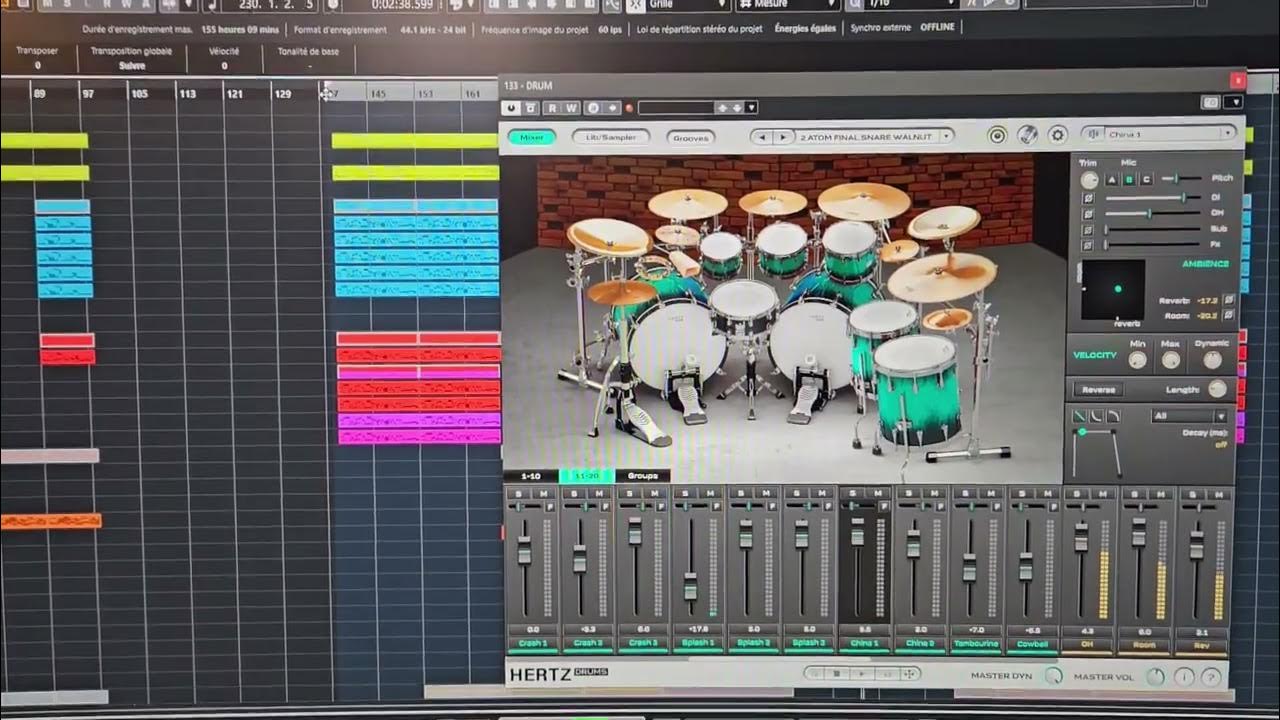Show mixer channels 1-10
The width and height of the screenshot is (1280, 720).
coord(530,476)
